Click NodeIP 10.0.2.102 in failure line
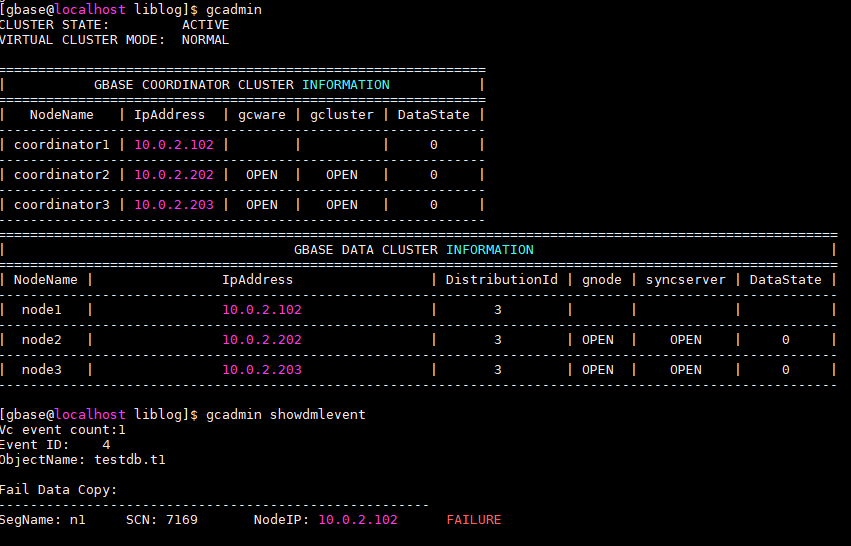Image resolution: width=851 pixels, height=546 pixels. (358, 520)
